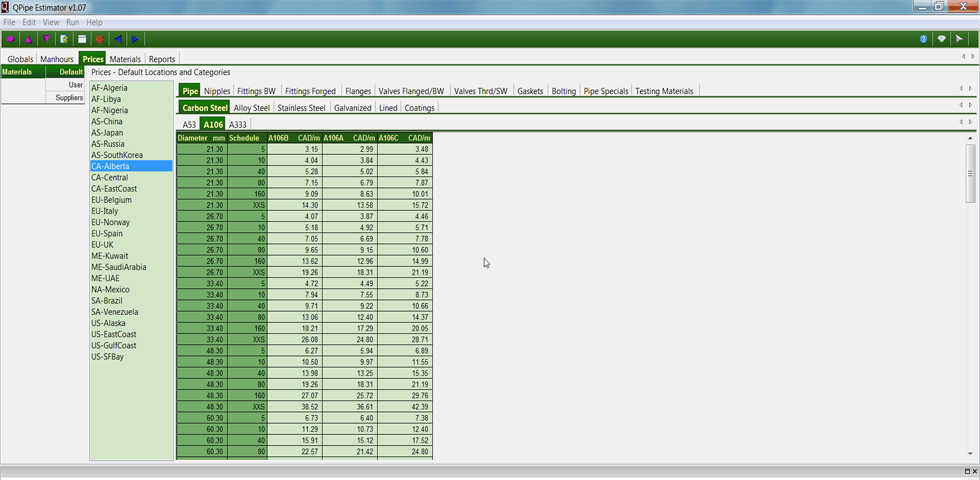Click the Default button in left panel

(x=66, y=72)
